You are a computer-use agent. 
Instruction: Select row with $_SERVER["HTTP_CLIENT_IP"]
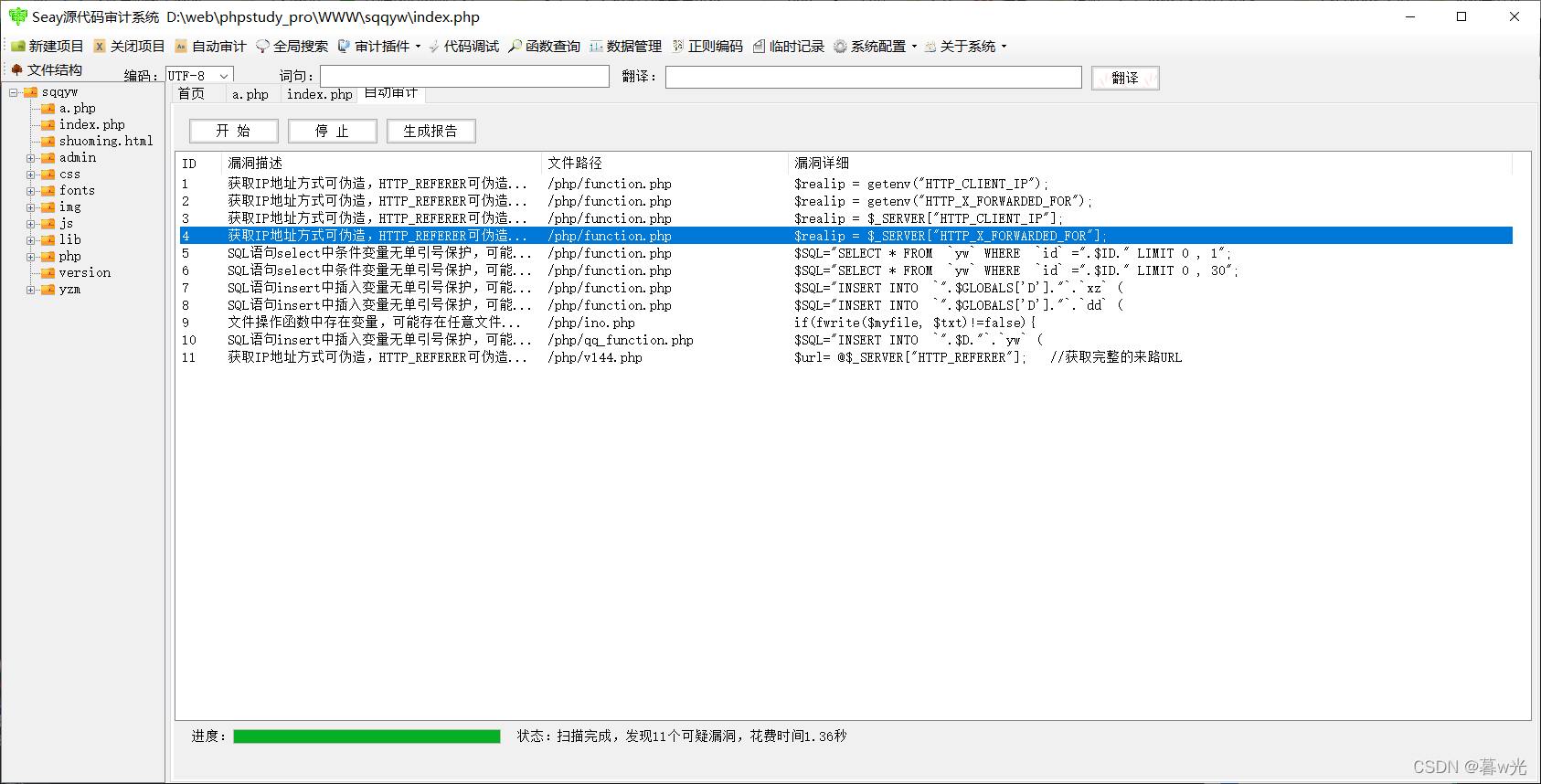pos(846,218)
